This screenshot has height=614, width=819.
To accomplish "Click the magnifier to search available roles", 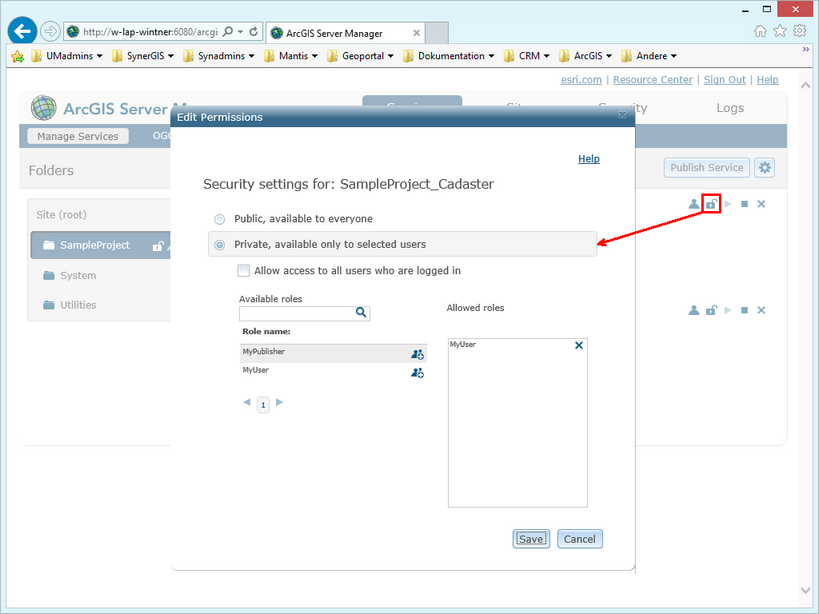I will tap(361, 313).
